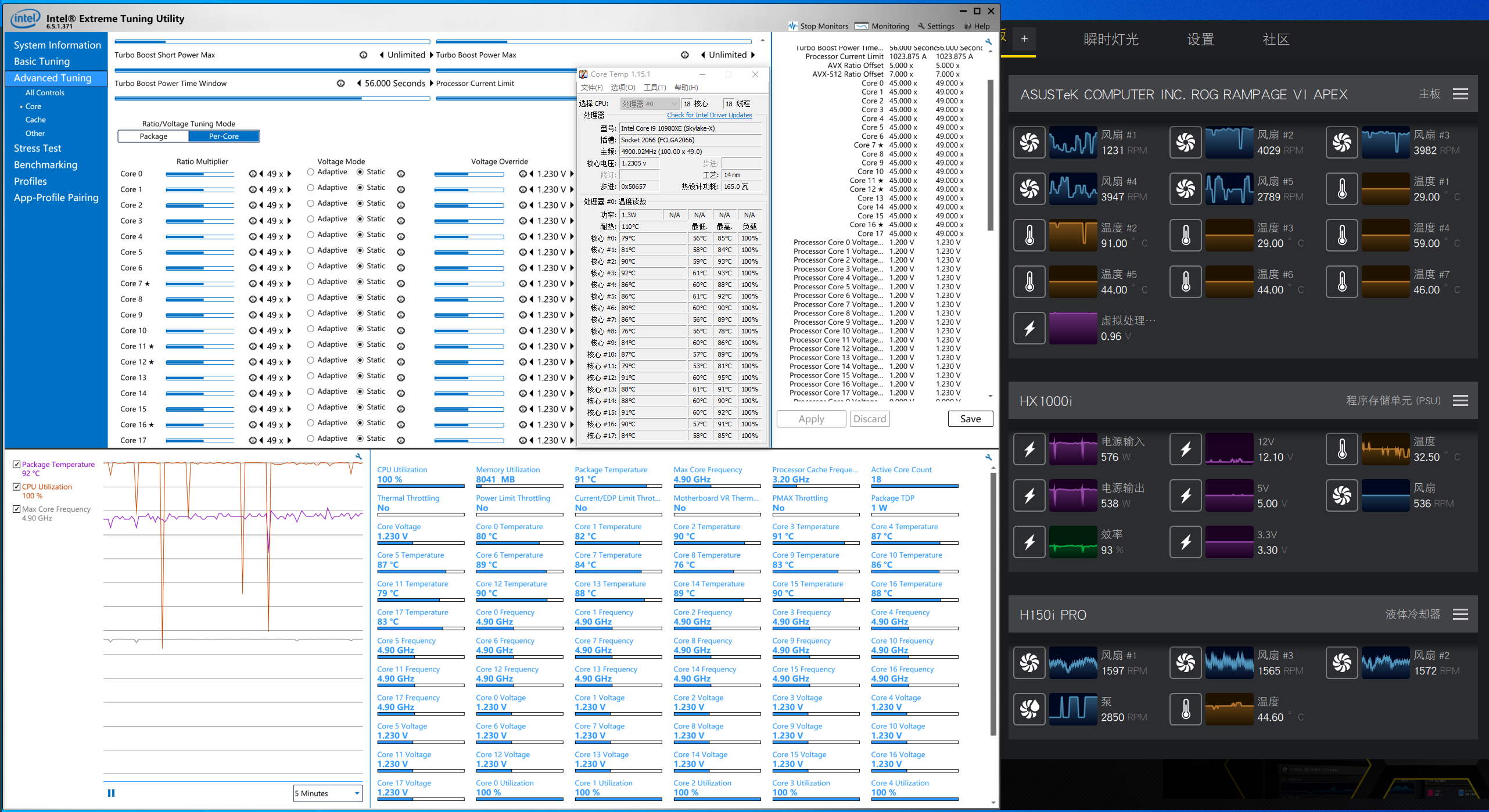Open the H150i PRO panel hamburger menu
This screenshot has height=812, width=1489.
tap(1460, 615)
